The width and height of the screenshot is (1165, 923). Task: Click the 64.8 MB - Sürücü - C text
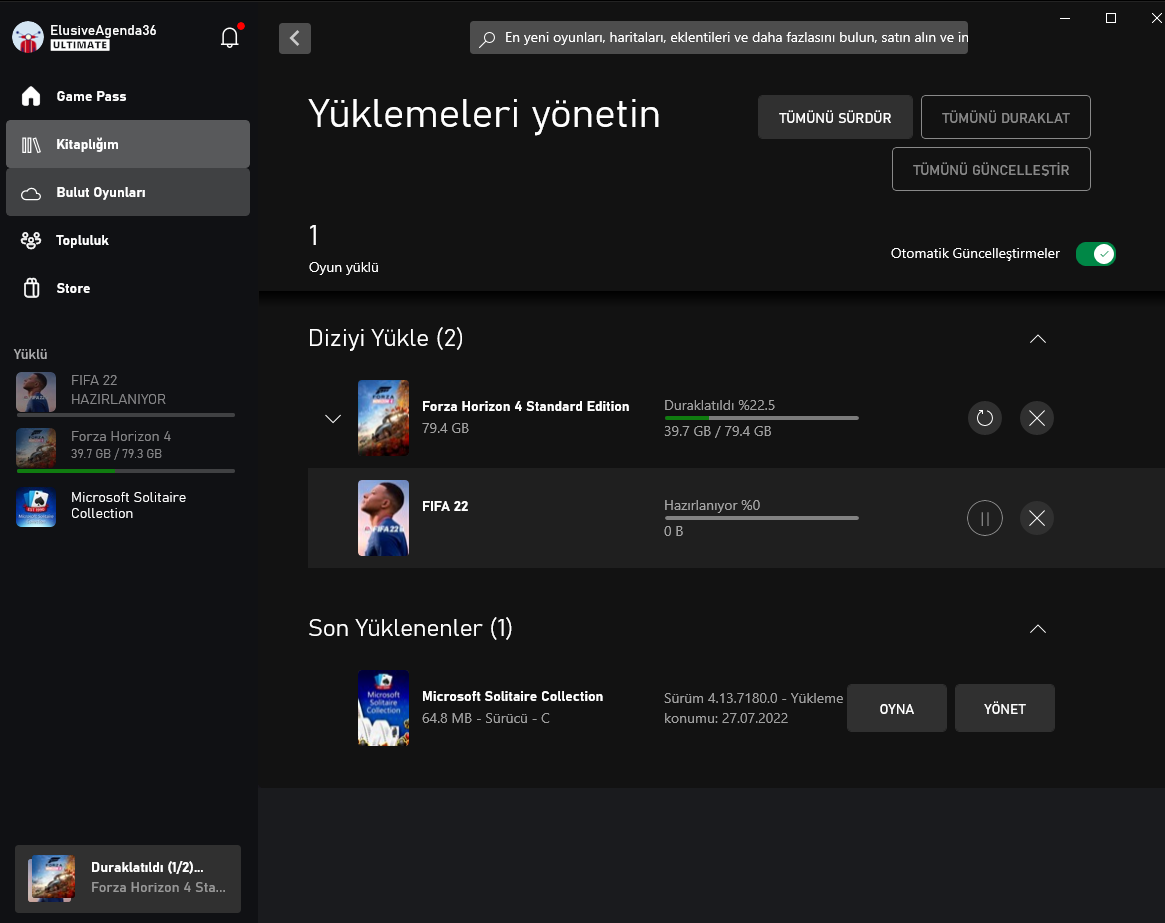pyautogui.click(x=486, y=719)
